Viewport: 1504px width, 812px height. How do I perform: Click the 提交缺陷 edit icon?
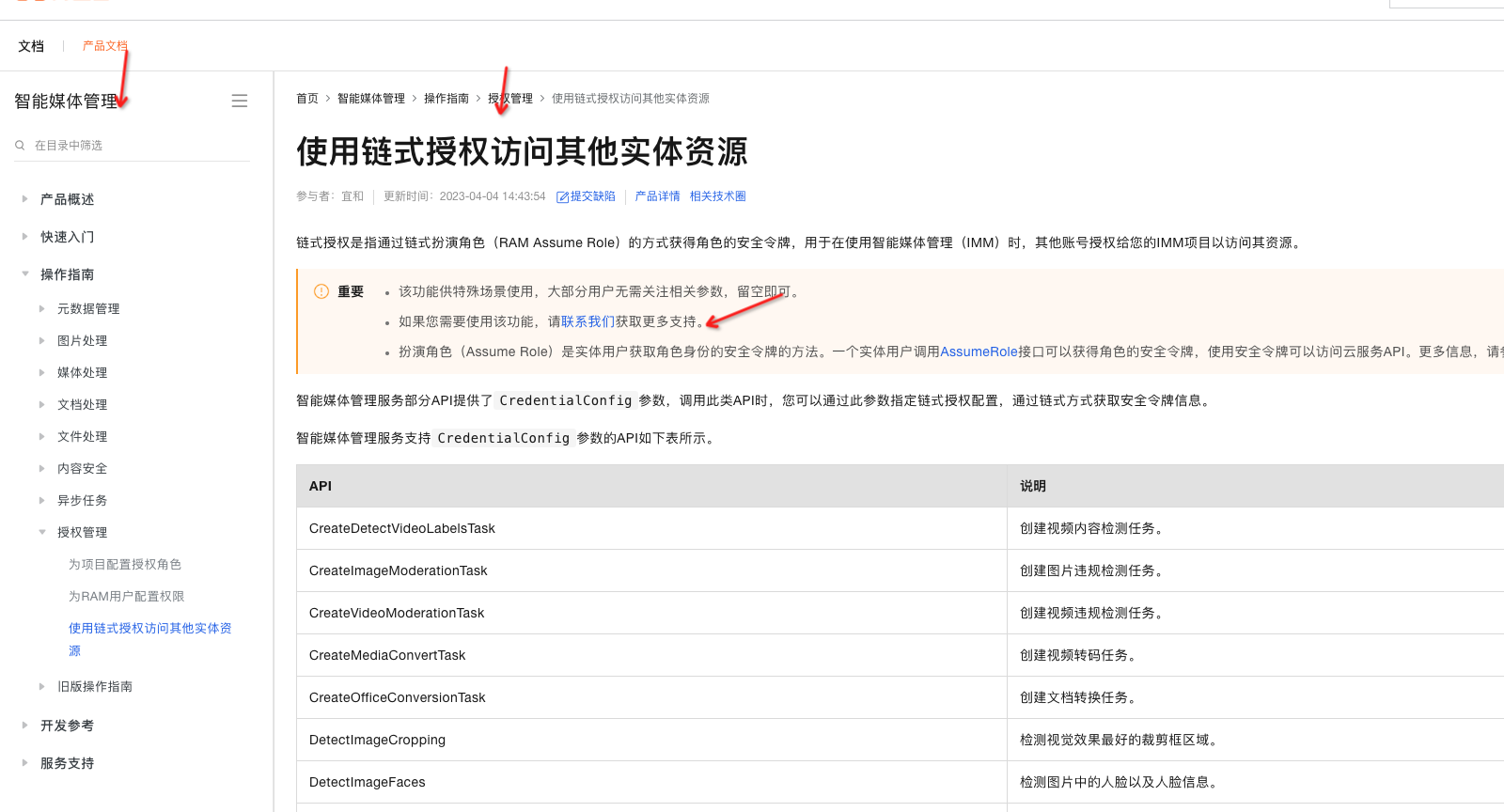click(562, 197)
